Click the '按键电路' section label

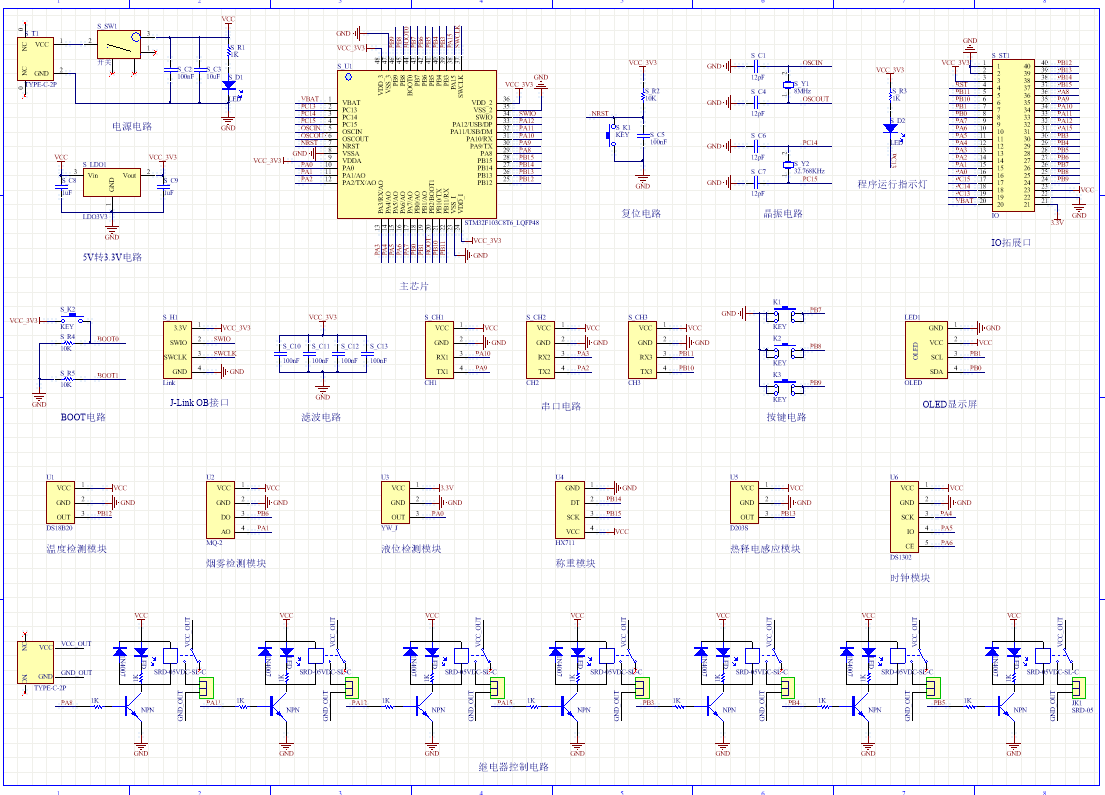[x=786, y=417]
